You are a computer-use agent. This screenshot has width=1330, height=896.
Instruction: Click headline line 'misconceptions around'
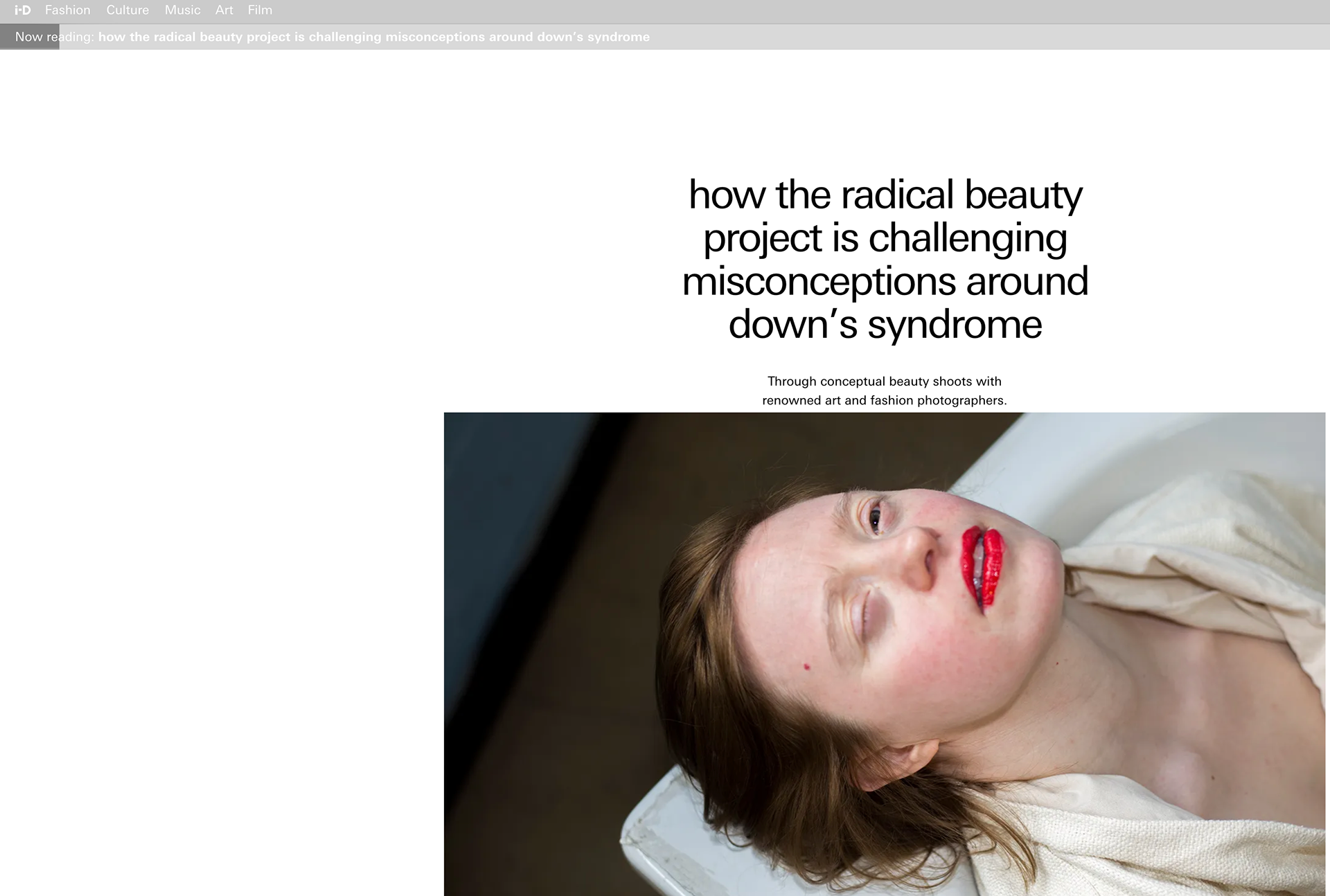(x=885, y=281)
